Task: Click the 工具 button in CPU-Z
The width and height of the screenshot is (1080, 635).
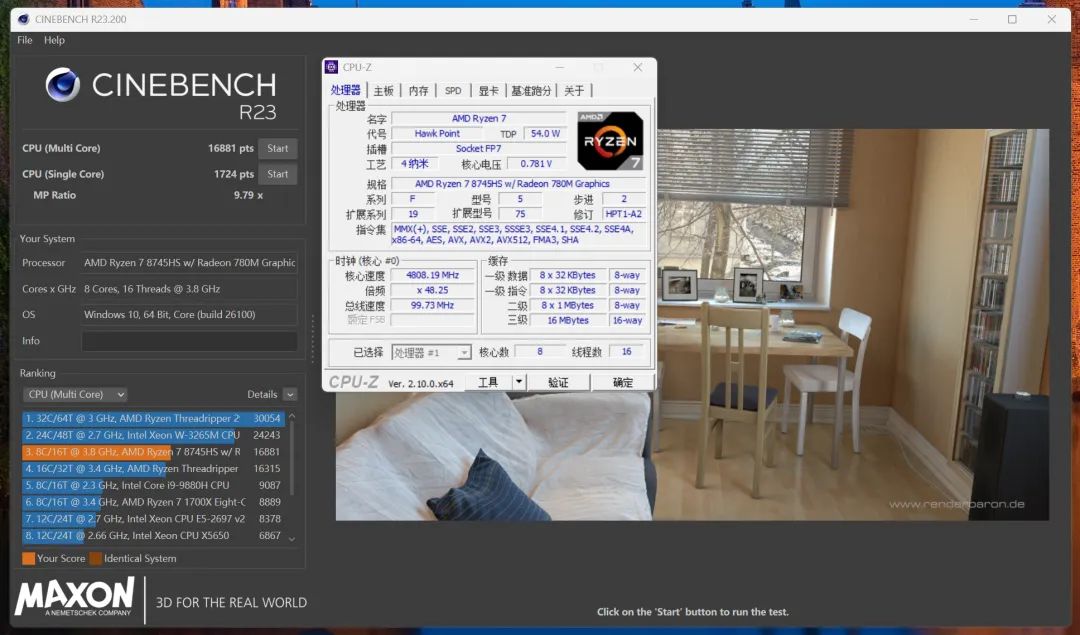Action: tap(488, 382)
